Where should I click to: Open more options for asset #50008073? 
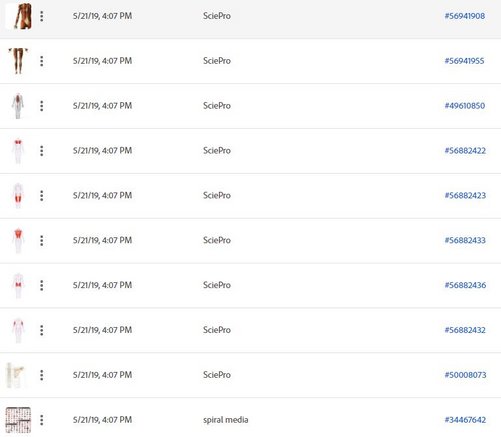coord(42,375)
